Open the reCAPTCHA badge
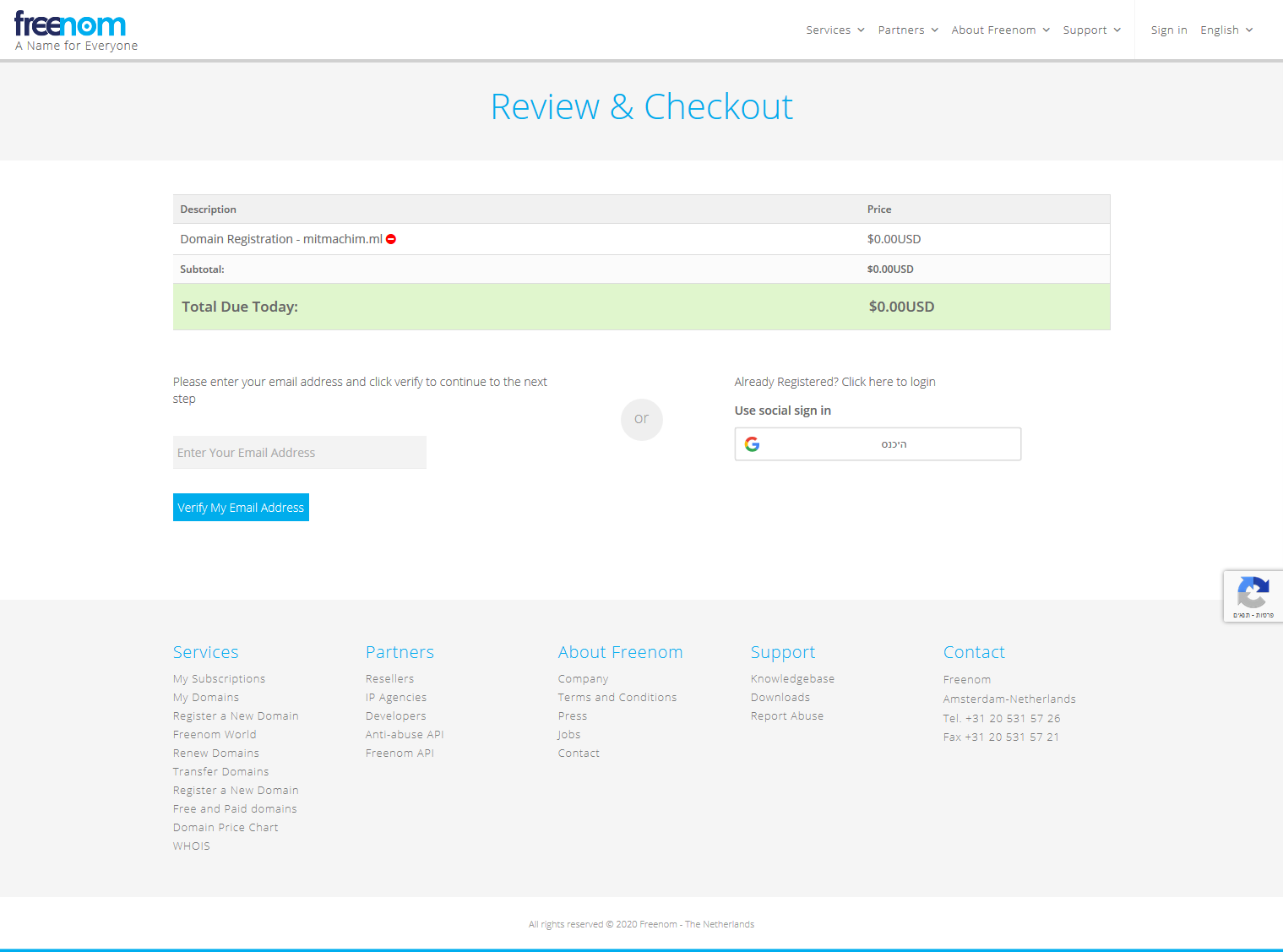 1253,596
